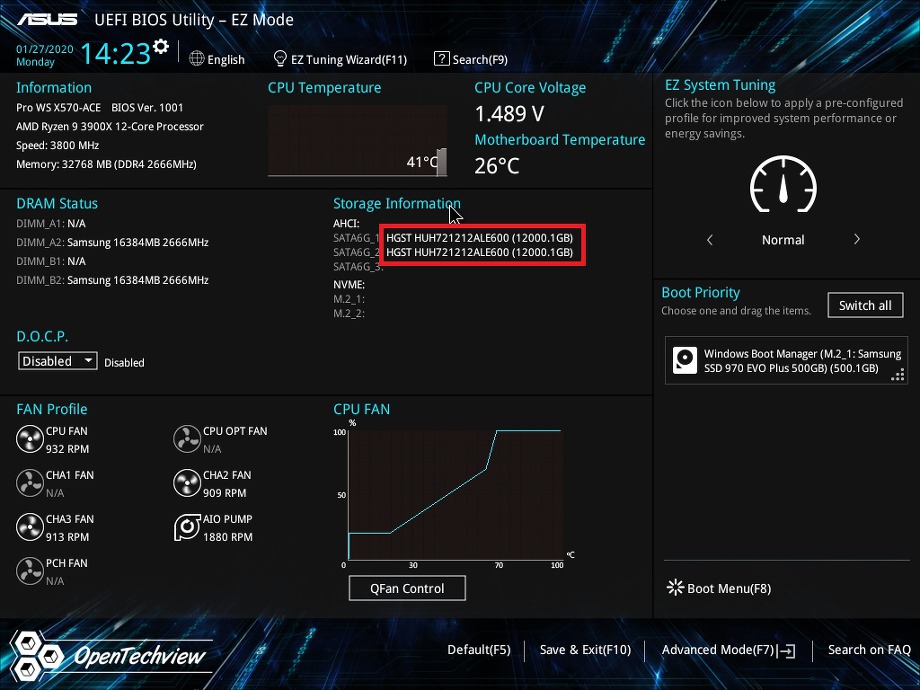
Task: Click Save & Exit (F10)
Action: tap(585, 650)
